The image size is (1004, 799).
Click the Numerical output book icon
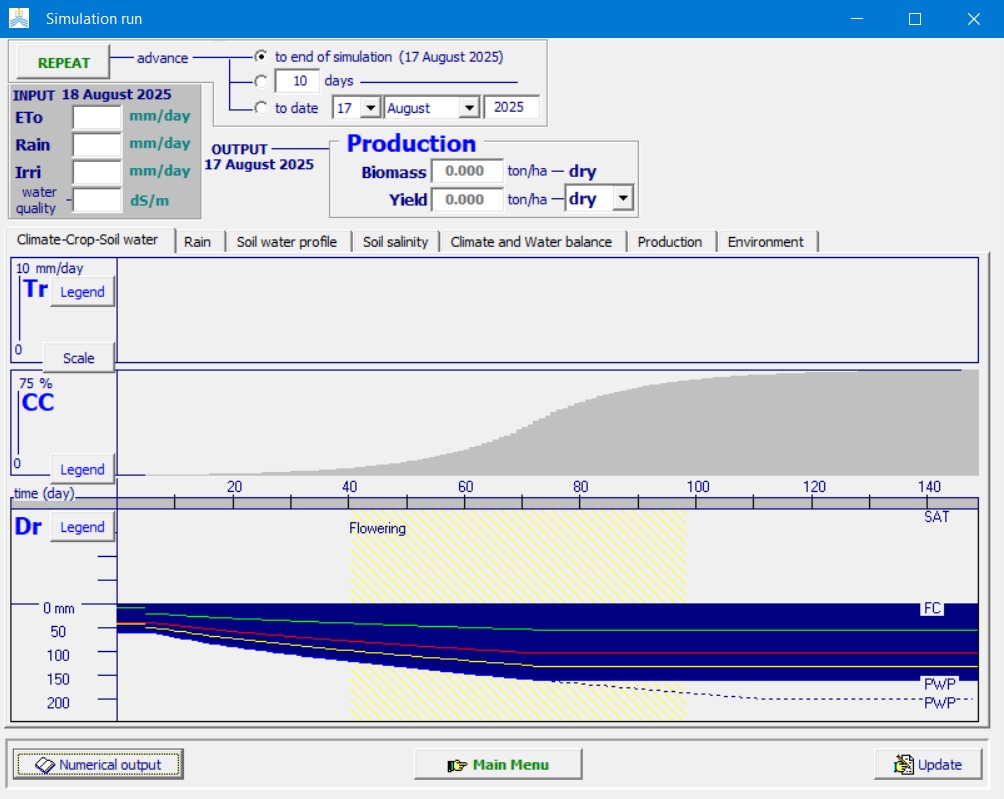click(44, 765)
